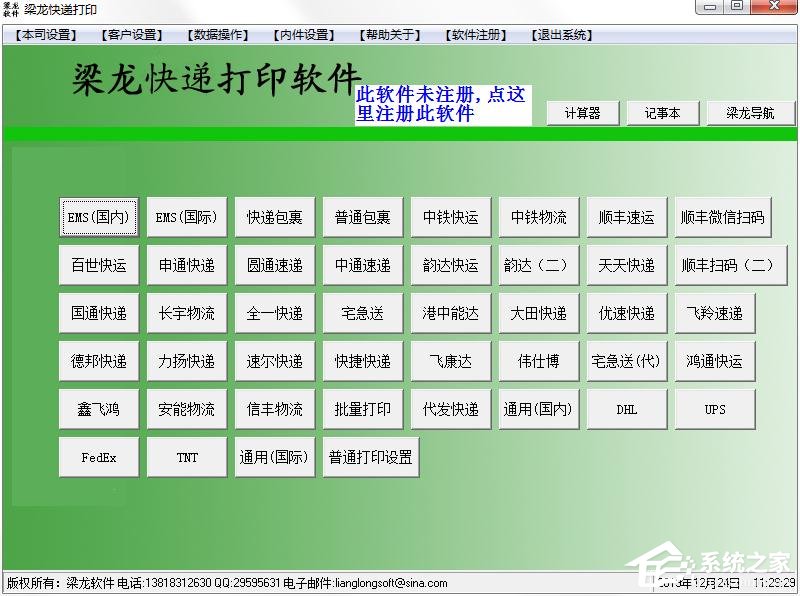Select 鸿通快运 button

tap(715, 361)
